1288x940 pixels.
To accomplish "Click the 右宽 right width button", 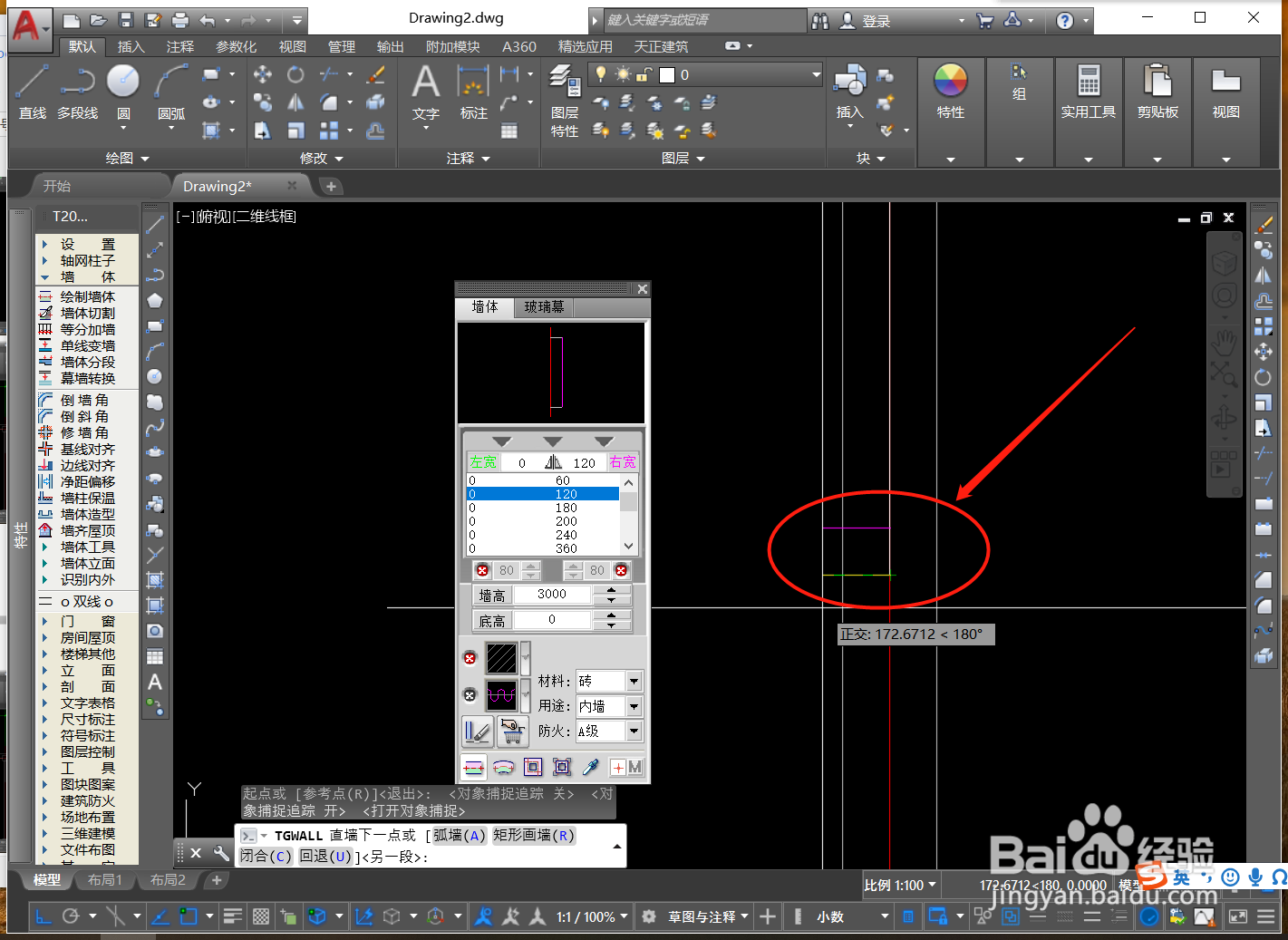I will click(623, 462).
